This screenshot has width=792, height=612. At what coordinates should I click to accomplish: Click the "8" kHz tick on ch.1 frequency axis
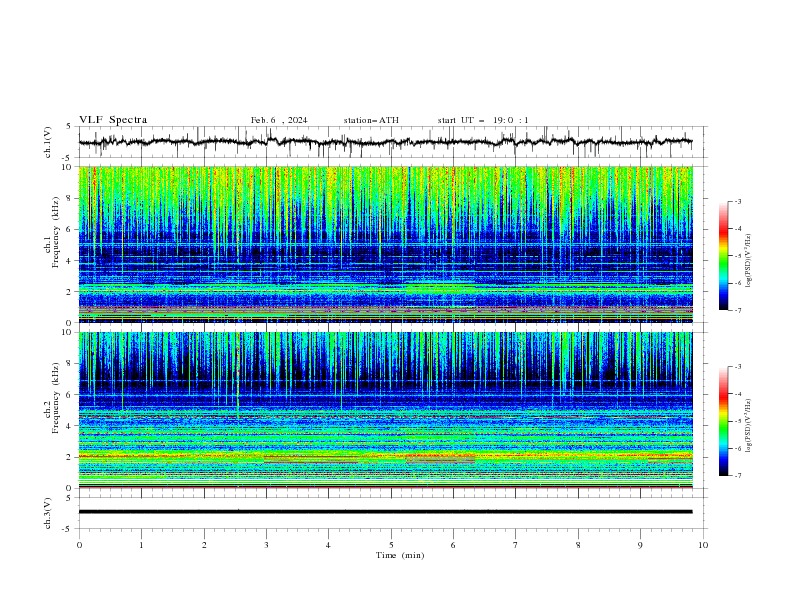tap(71, 198)
